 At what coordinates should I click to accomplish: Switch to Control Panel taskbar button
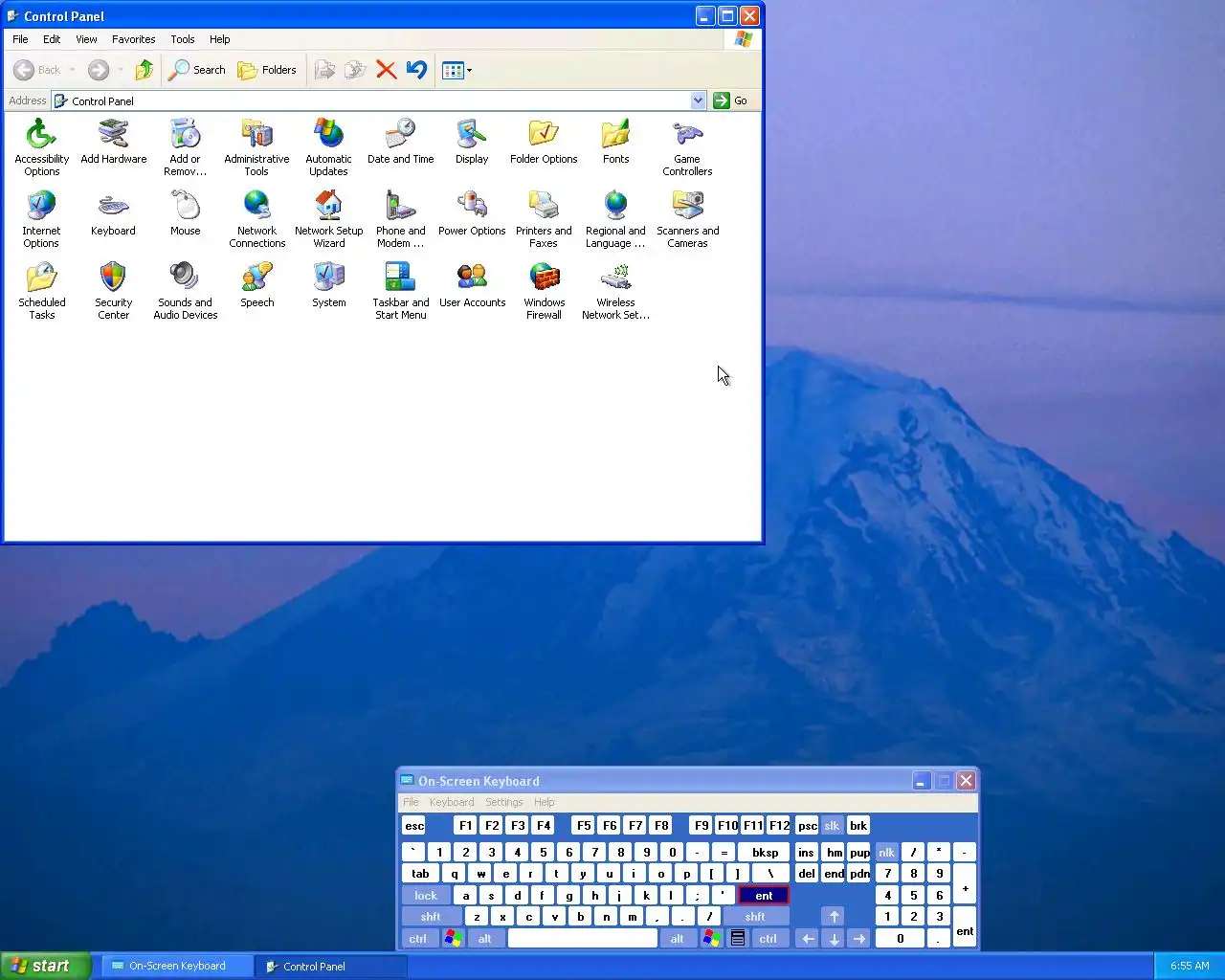tap(331, 966)
